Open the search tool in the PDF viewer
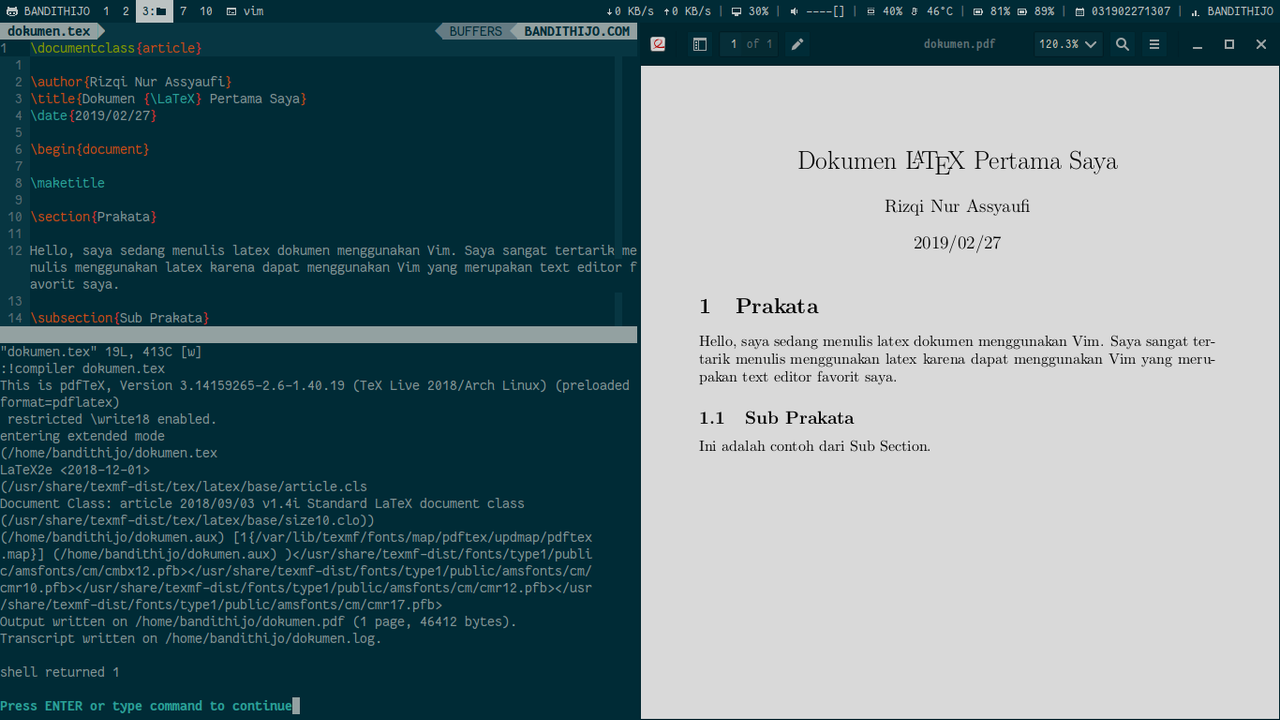Image resolution: width=1280 pixels, height=720 pixels. (x=1122, y=44)
